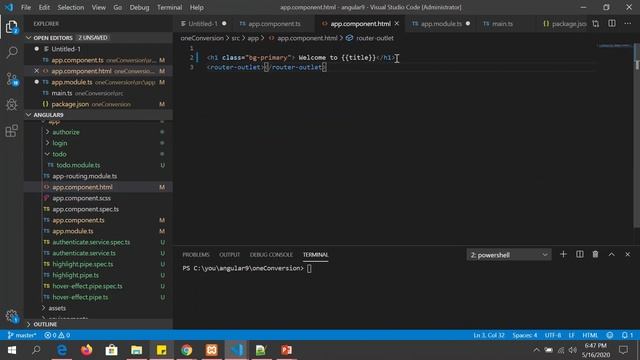This screenshot has width=640, height=360.
Task: Switch to the Output panel tab
Action: (x=229, y=255)
